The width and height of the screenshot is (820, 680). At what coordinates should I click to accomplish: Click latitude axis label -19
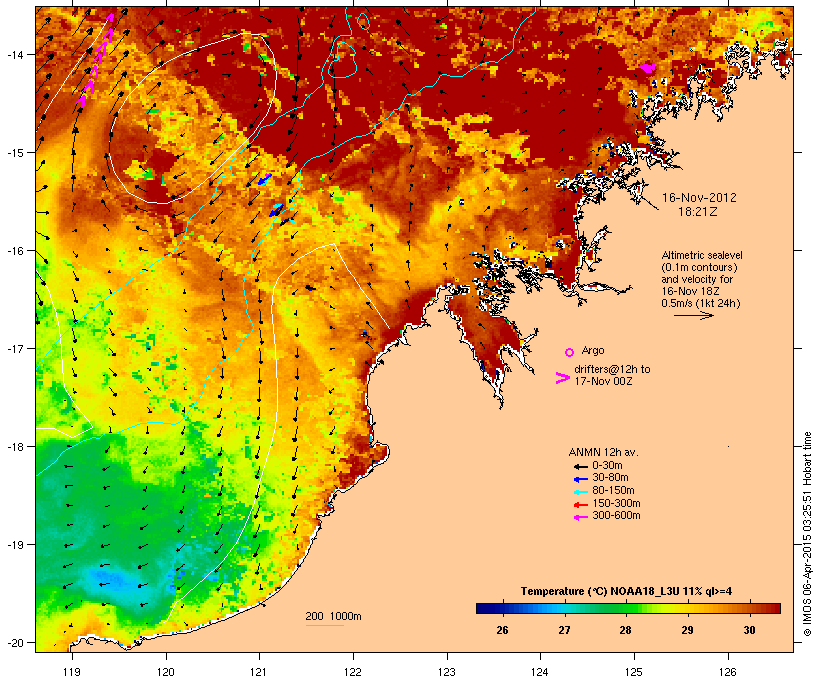tap(15, 545)
